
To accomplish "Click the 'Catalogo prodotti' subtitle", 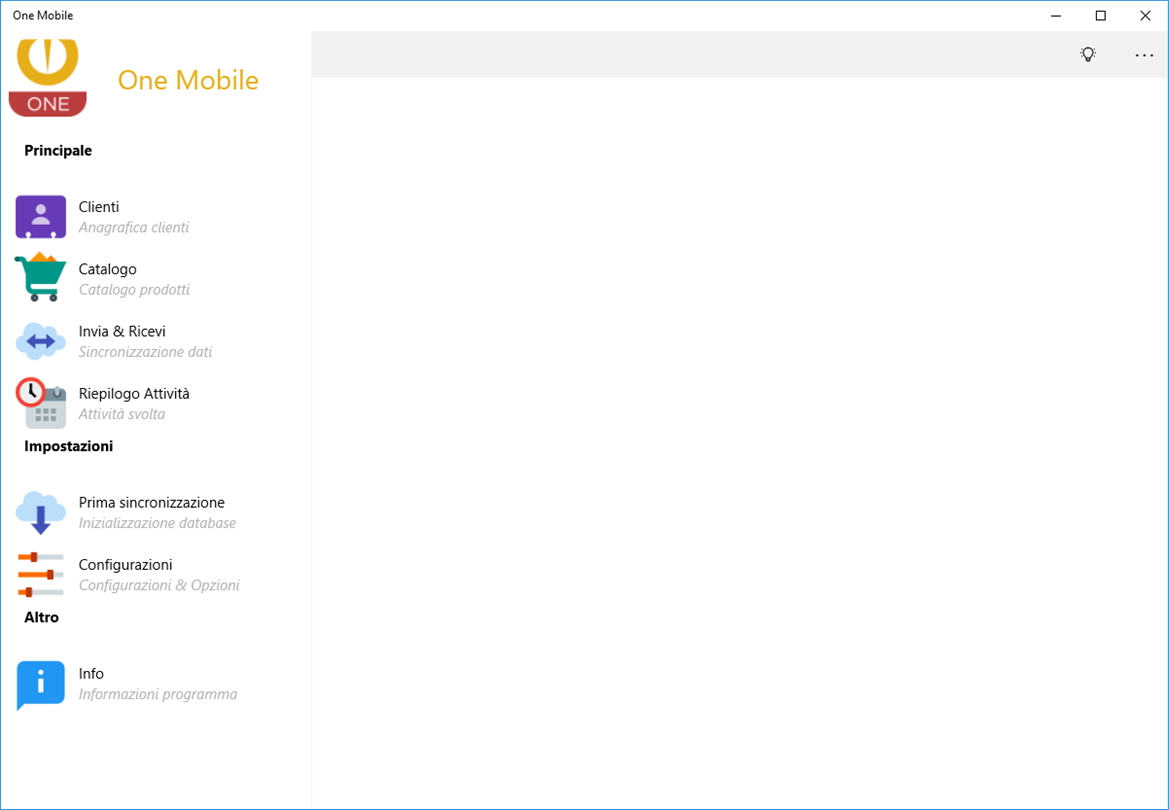I will coord(134,289).
